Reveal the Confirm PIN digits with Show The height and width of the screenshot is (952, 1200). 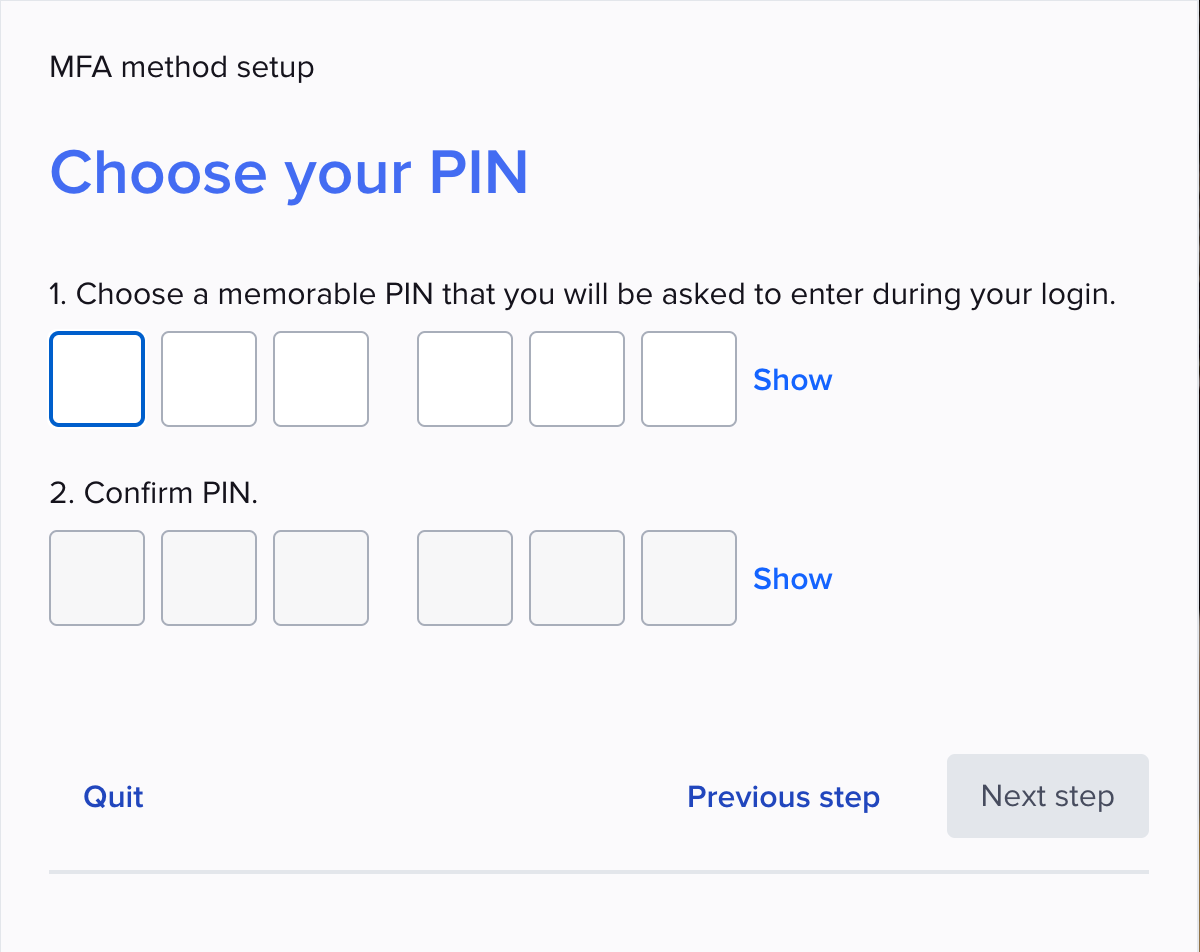click(x=792, y=579)
